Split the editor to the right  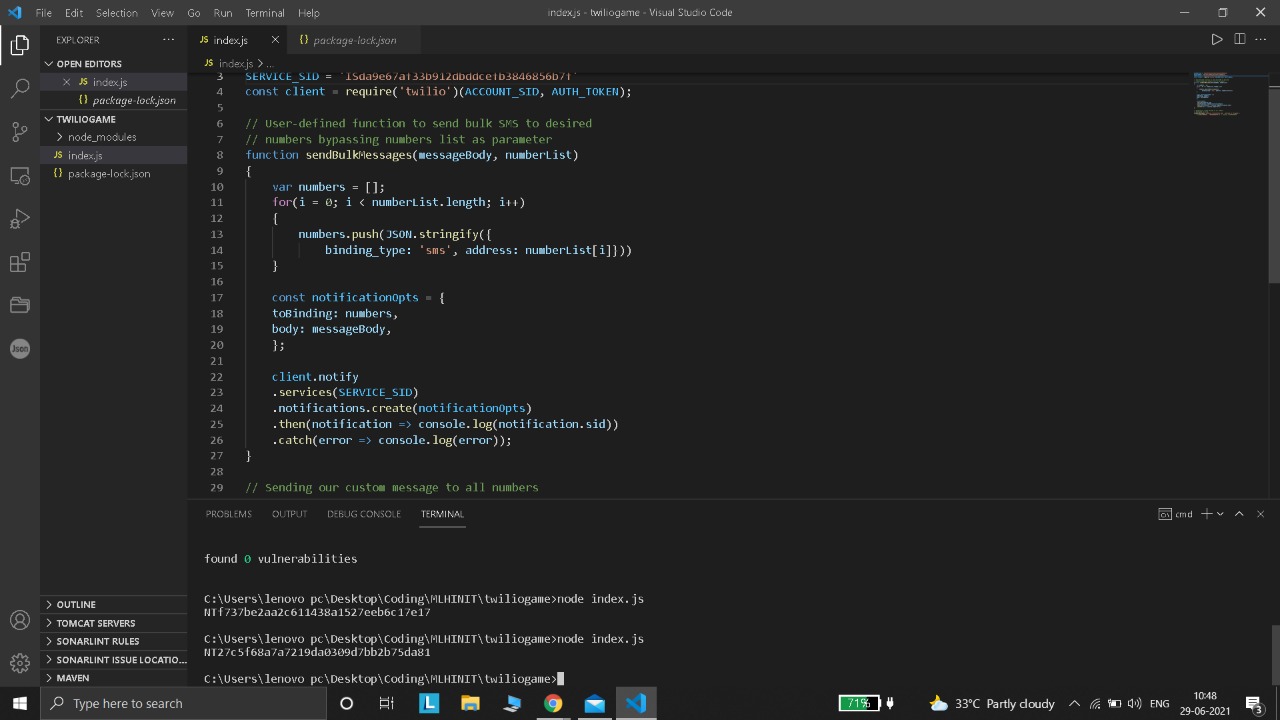pyautogui.click(x=1239, y=40)
